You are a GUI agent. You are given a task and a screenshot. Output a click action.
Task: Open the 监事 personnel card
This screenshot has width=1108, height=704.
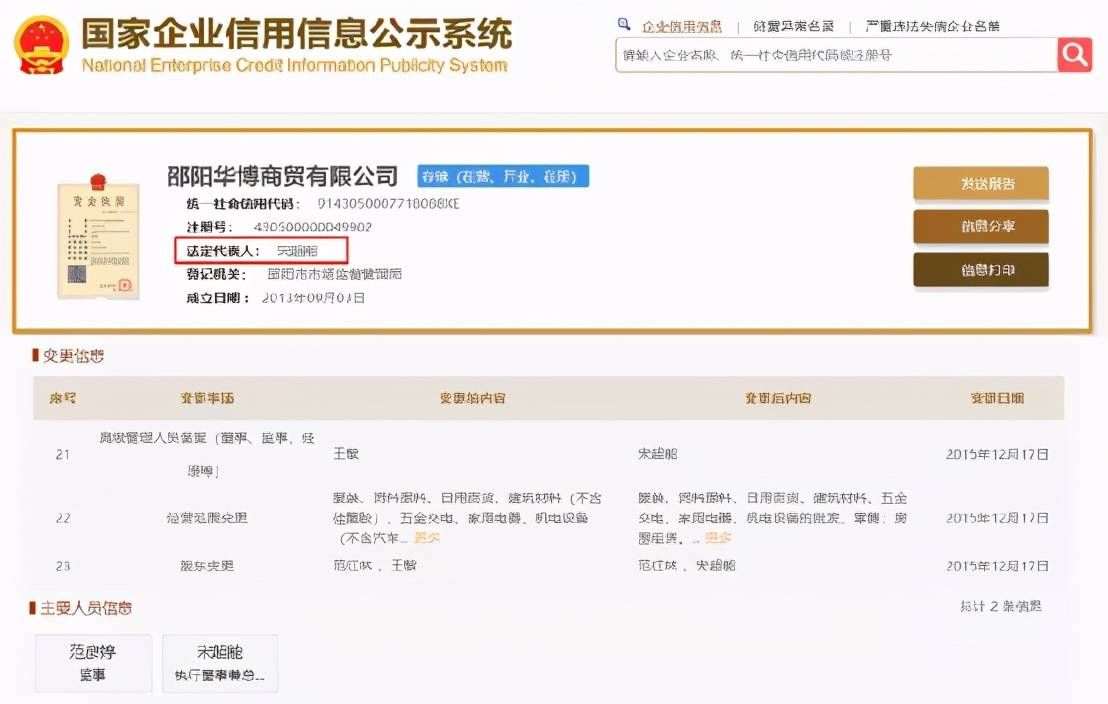(93, 663)
